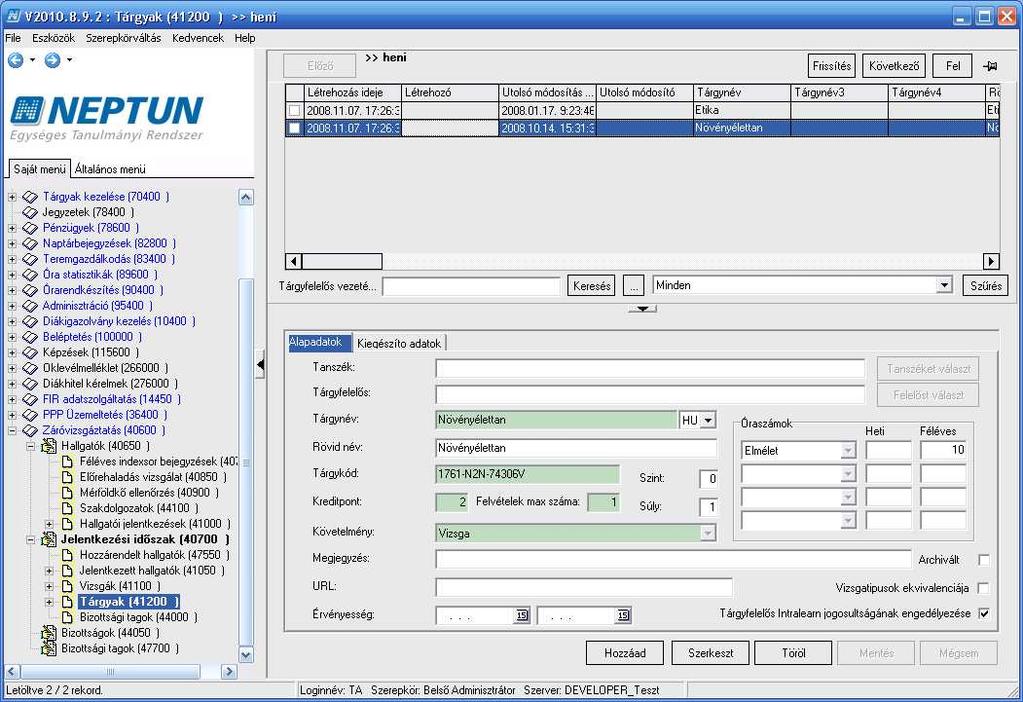1023x702 pixels.
Task: Click the Adminisztráció (95400) book icon
Action: 30,305
